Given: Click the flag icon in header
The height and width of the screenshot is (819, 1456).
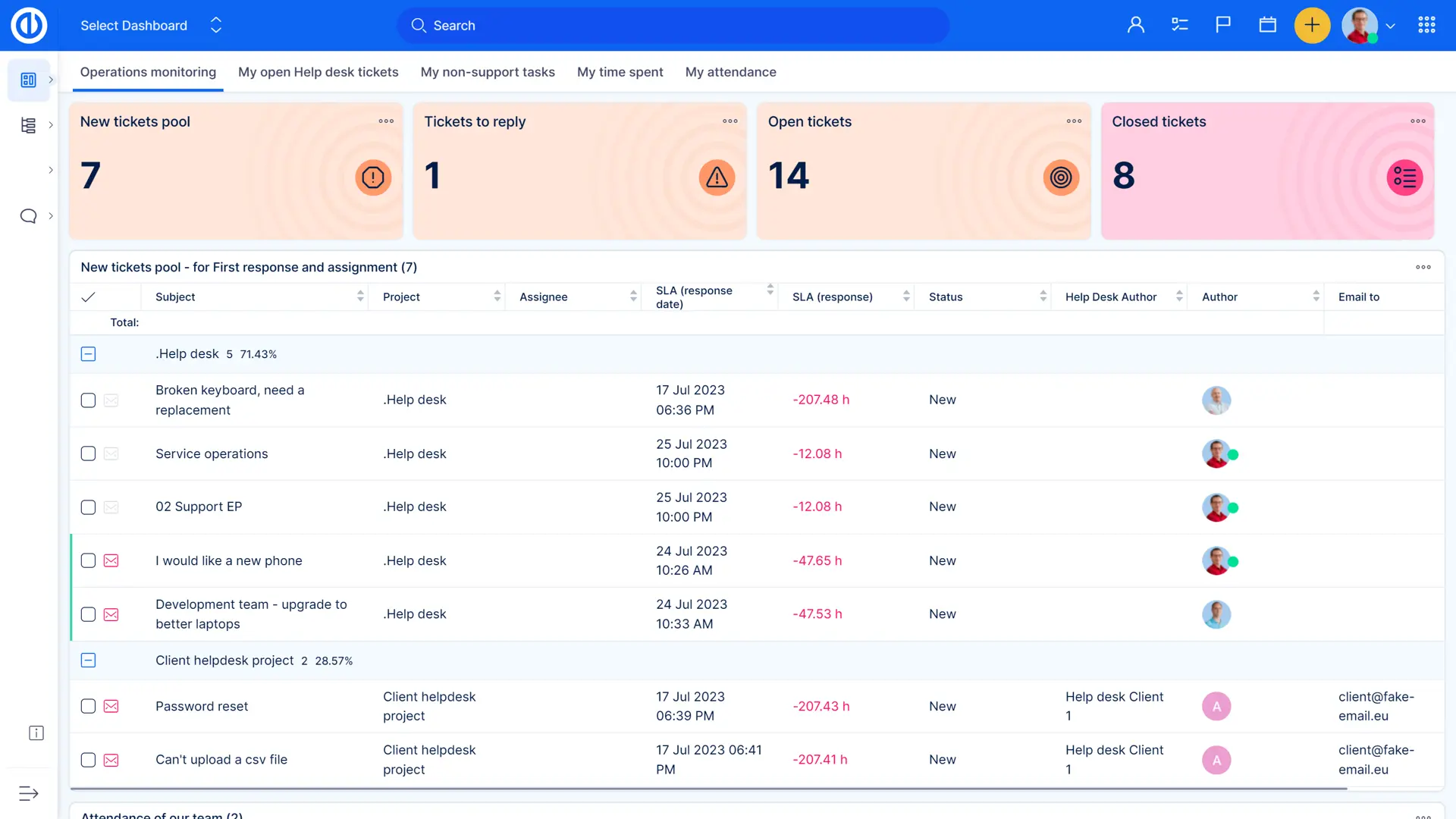Looking at the screenshot, I should (1223, 25).
